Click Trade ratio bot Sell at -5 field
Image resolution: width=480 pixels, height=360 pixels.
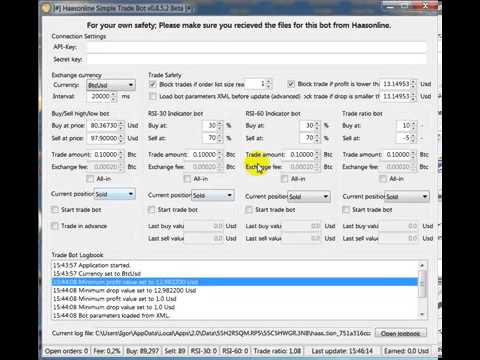click(407, 138)
